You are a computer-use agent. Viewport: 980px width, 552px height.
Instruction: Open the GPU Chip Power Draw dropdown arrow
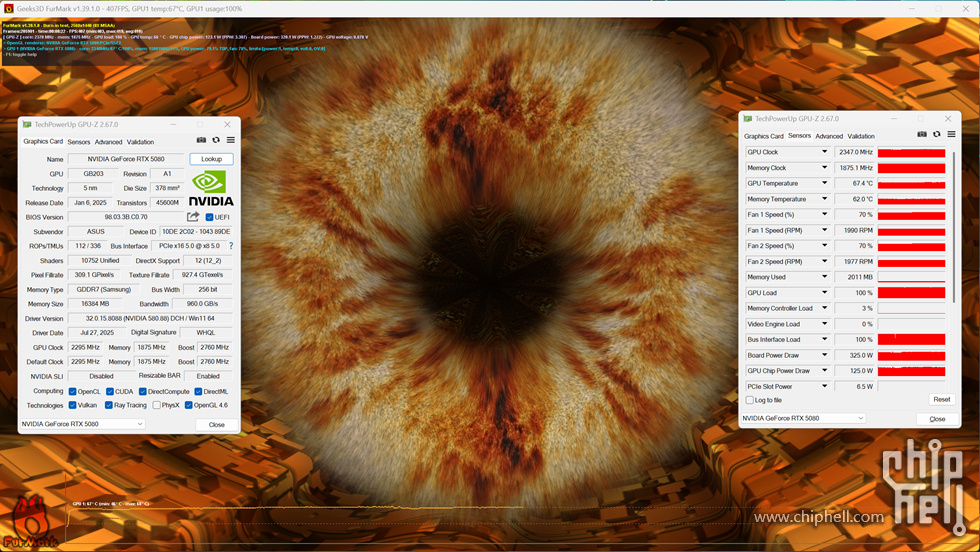point(824,371)
